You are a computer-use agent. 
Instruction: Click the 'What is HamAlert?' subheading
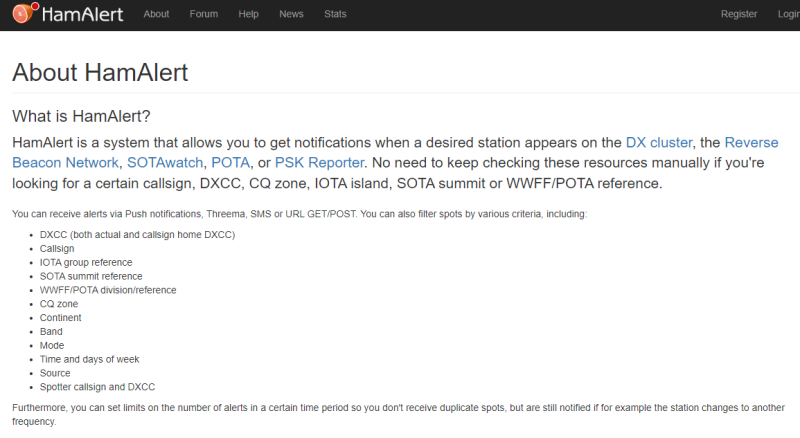pos(81,116)
